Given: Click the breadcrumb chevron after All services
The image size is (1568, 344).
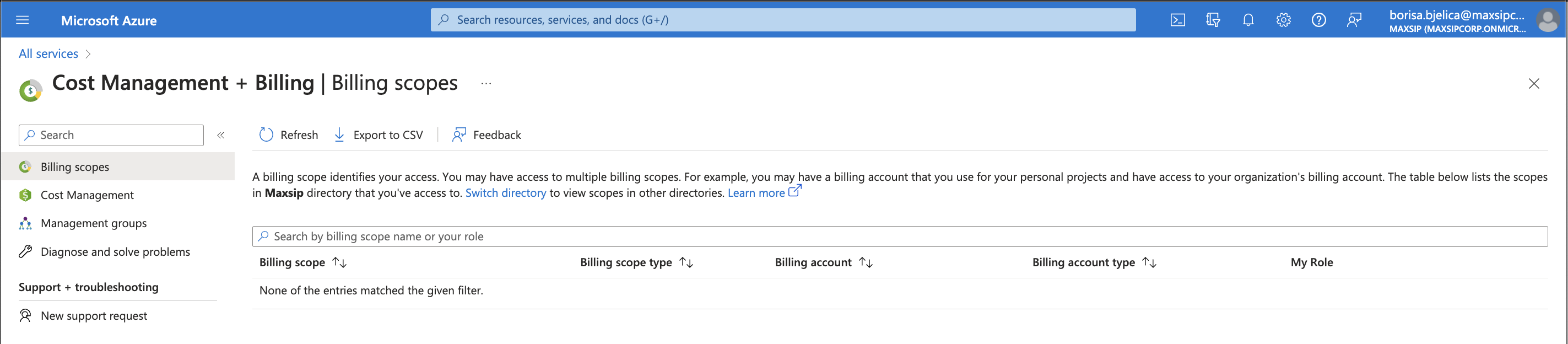Looking at the screenshot, I should click(x=88, y=54).
